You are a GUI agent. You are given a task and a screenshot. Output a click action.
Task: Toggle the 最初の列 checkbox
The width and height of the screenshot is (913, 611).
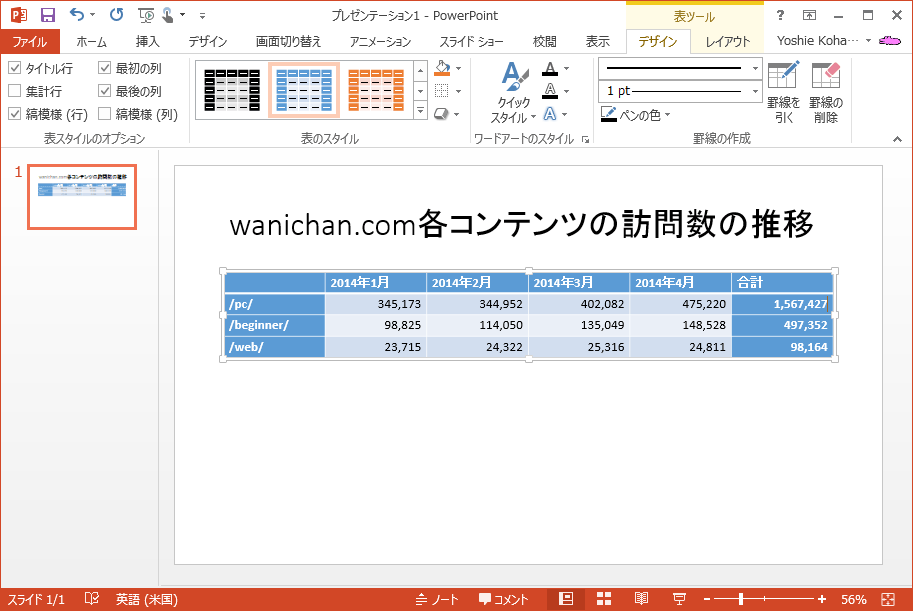click(x=105, y=68)
